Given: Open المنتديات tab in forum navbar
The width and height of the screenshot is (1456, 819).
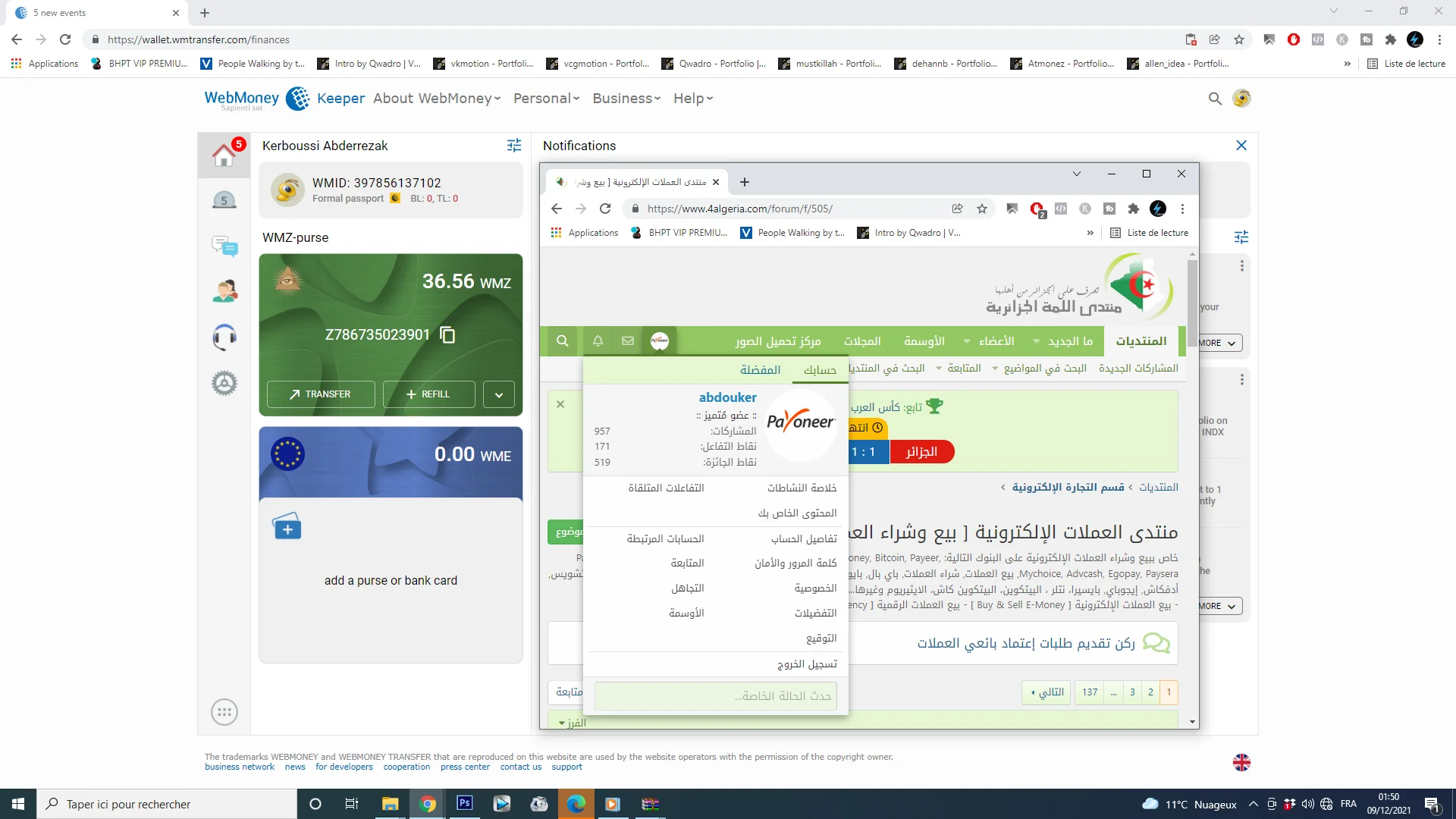Looking at the screenshot, I should [x=1141, y=341].
